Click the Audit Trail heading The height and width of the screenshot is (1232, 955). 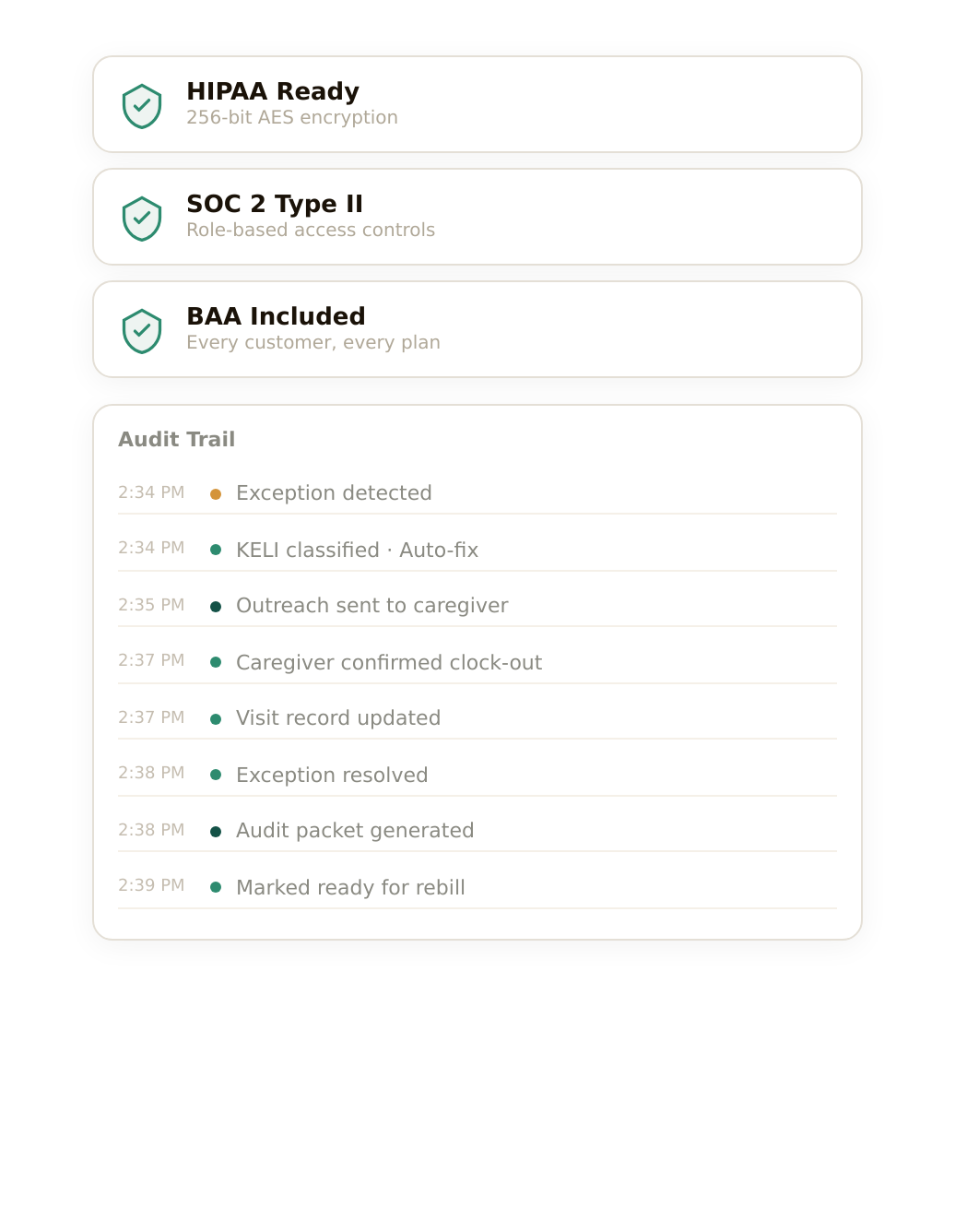coord(177,440)
